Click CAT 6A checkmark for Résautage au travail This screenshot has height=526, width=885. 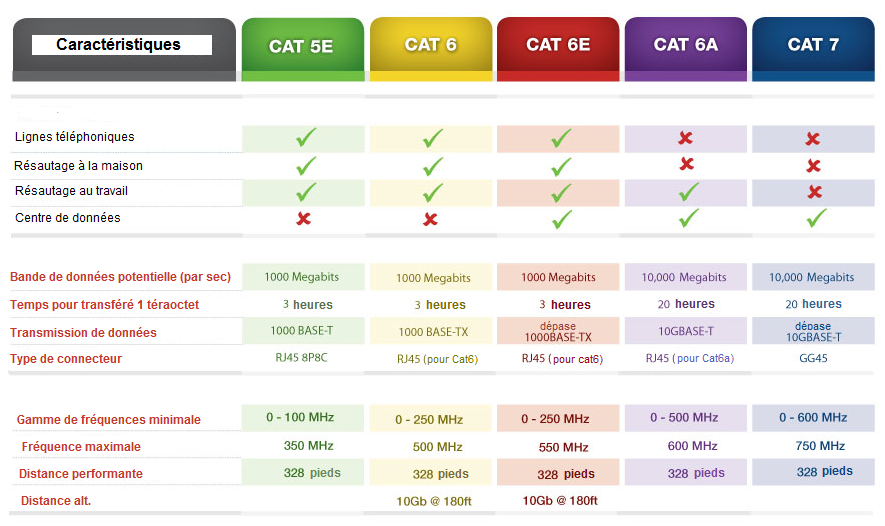pyautogui.click(x=688, y=191)
